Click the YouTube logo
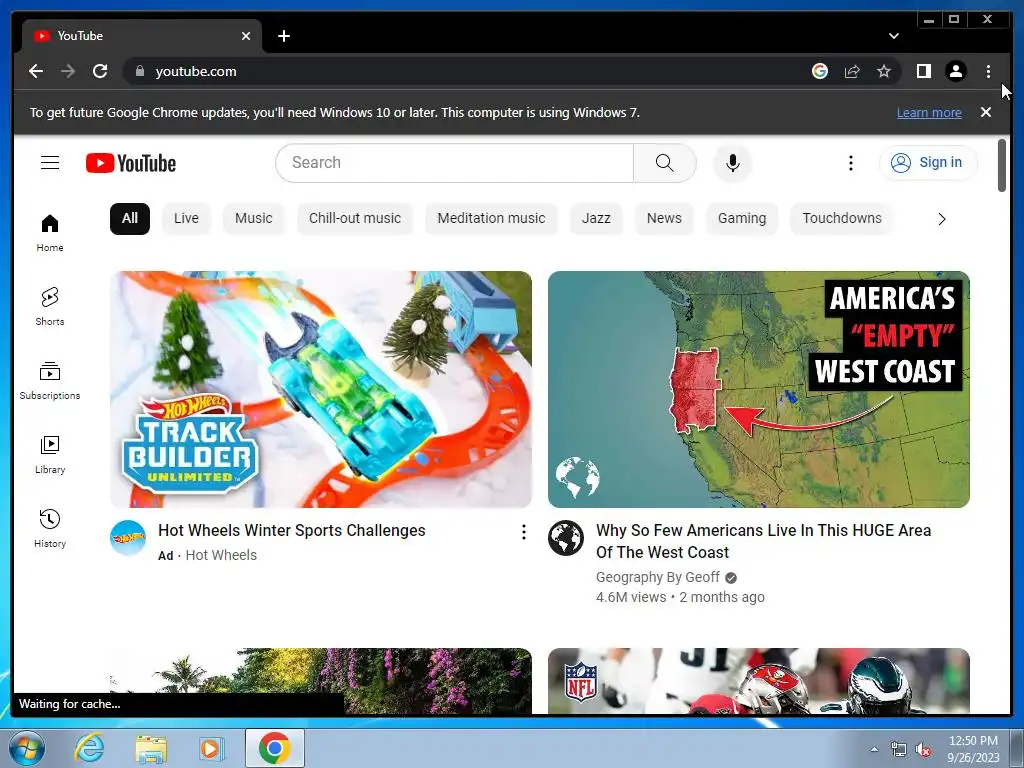Viewport: 1024px width, 768px height. (x=131, y=163)
